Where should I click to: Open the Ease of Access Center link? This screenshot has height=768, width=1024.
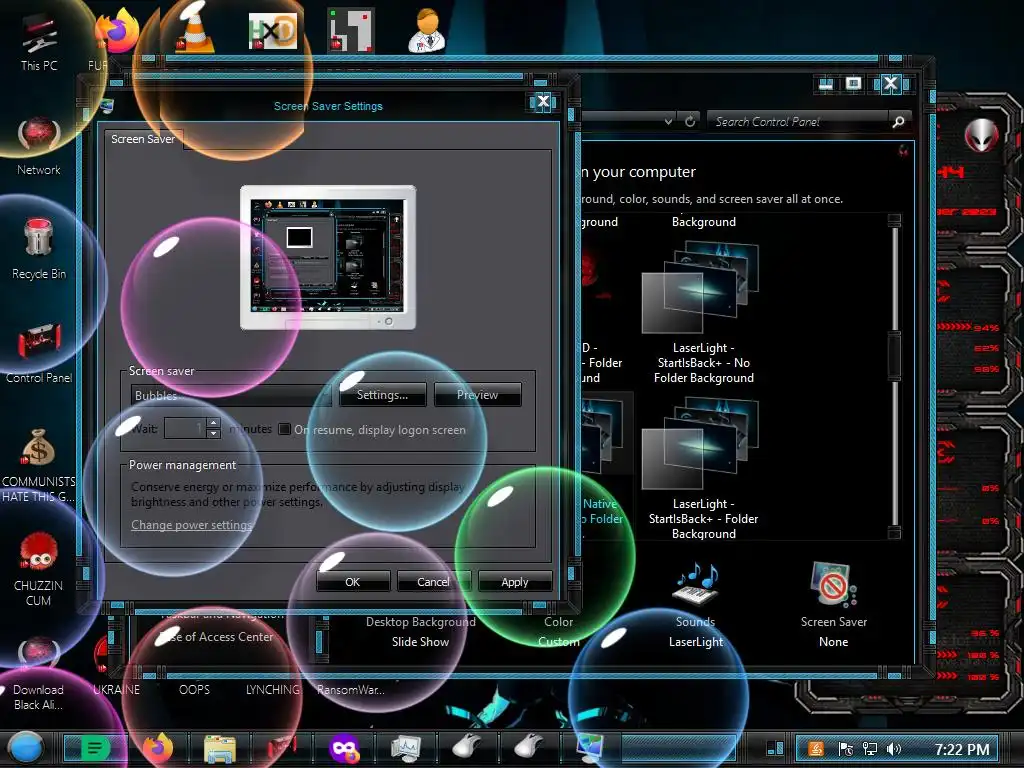coord(216,637)
